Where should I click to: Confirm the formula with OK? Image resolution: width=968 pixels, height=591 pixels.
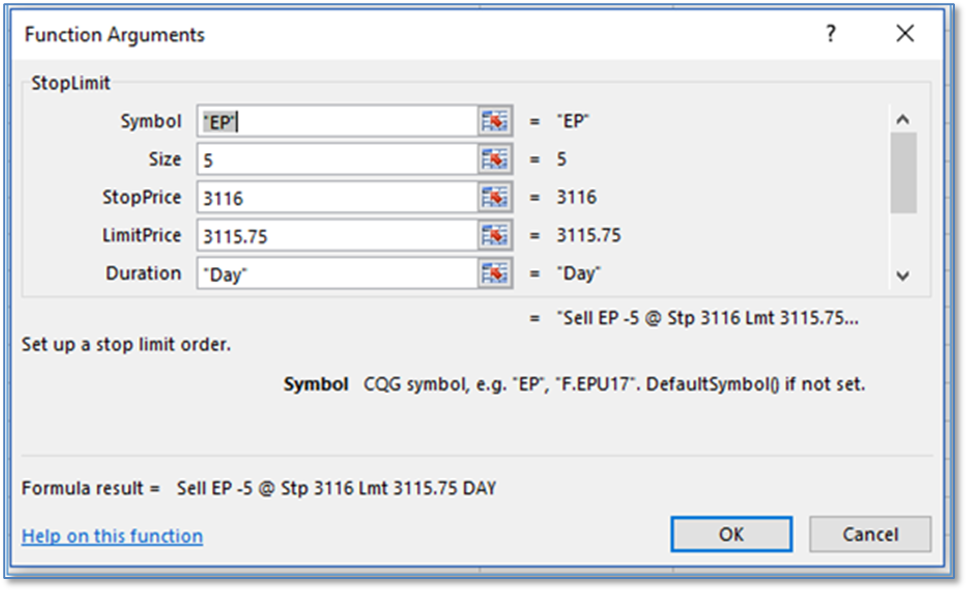coord(731,534)
